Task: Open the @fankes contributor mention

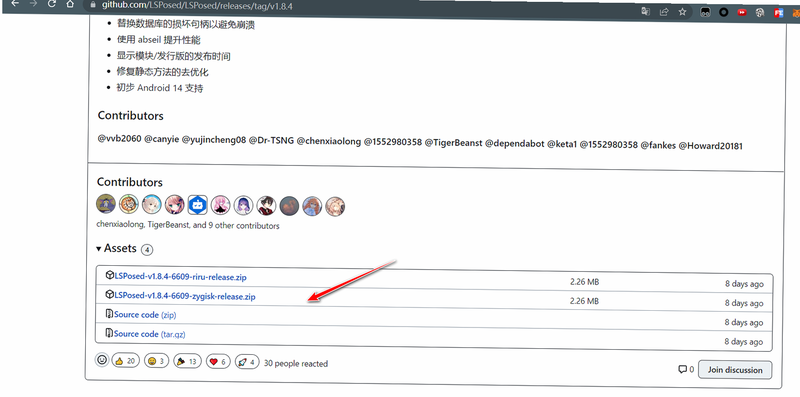Action: click(x=658, y=145)
